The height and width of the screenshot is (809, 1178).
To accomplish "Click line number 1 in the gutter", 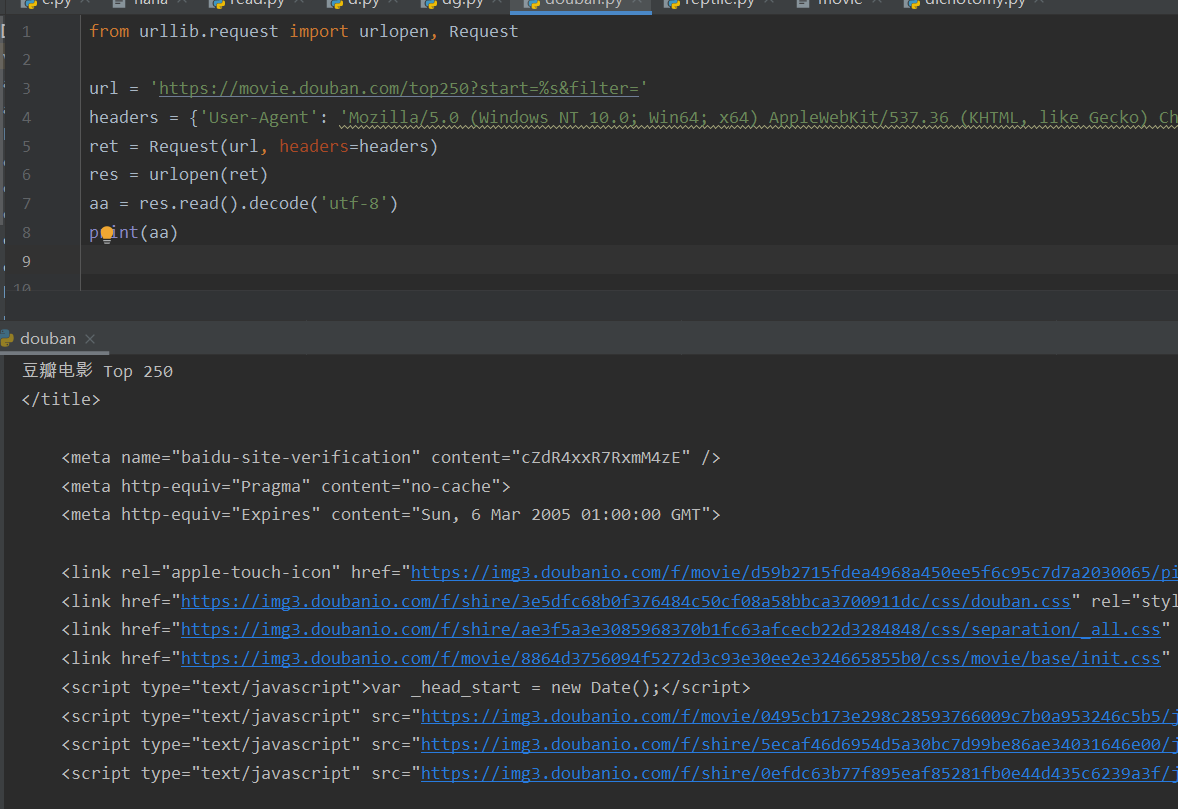I will coord(26,32).
